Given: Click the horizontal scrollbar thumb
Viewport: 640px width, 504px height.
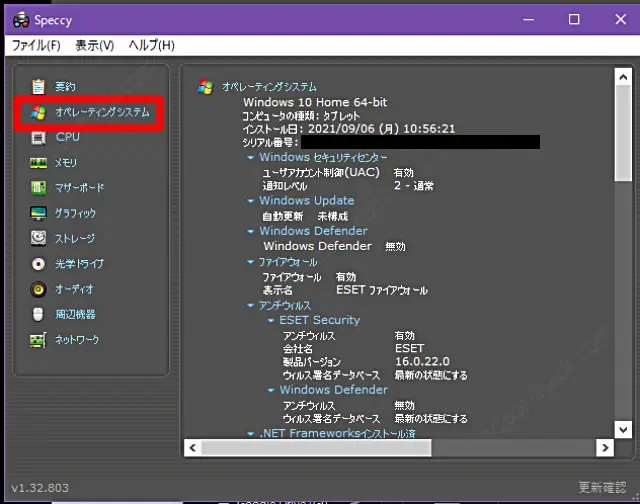Looking at the screenshot, I should coord(316,448).
